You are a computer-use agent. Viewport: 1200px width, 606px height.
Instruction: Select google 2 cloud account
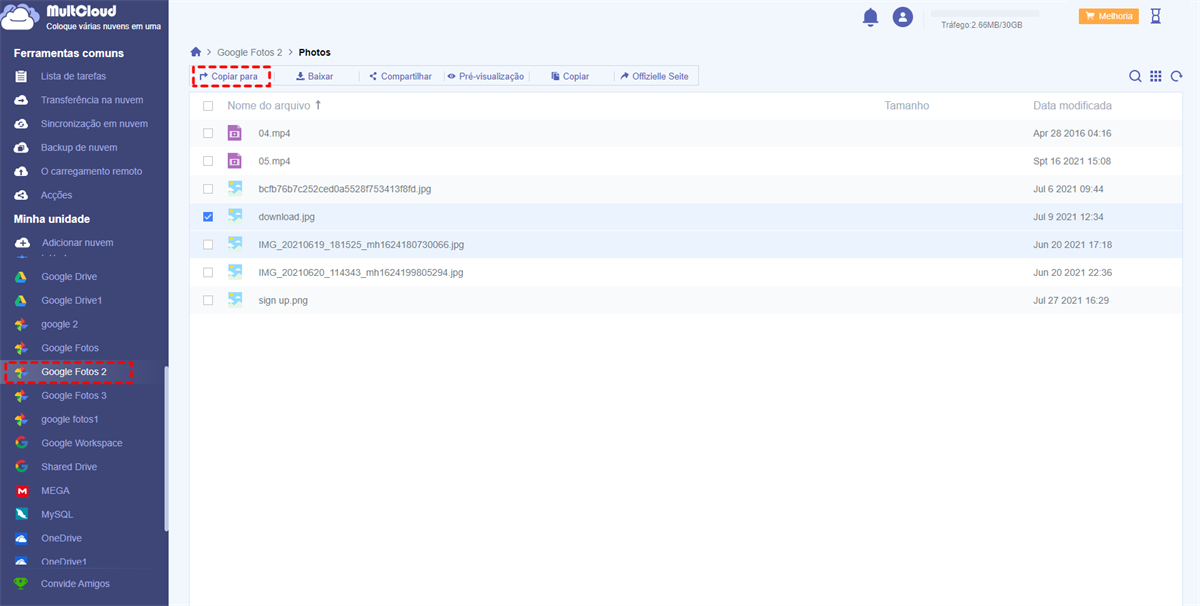[x=59, y=324]
